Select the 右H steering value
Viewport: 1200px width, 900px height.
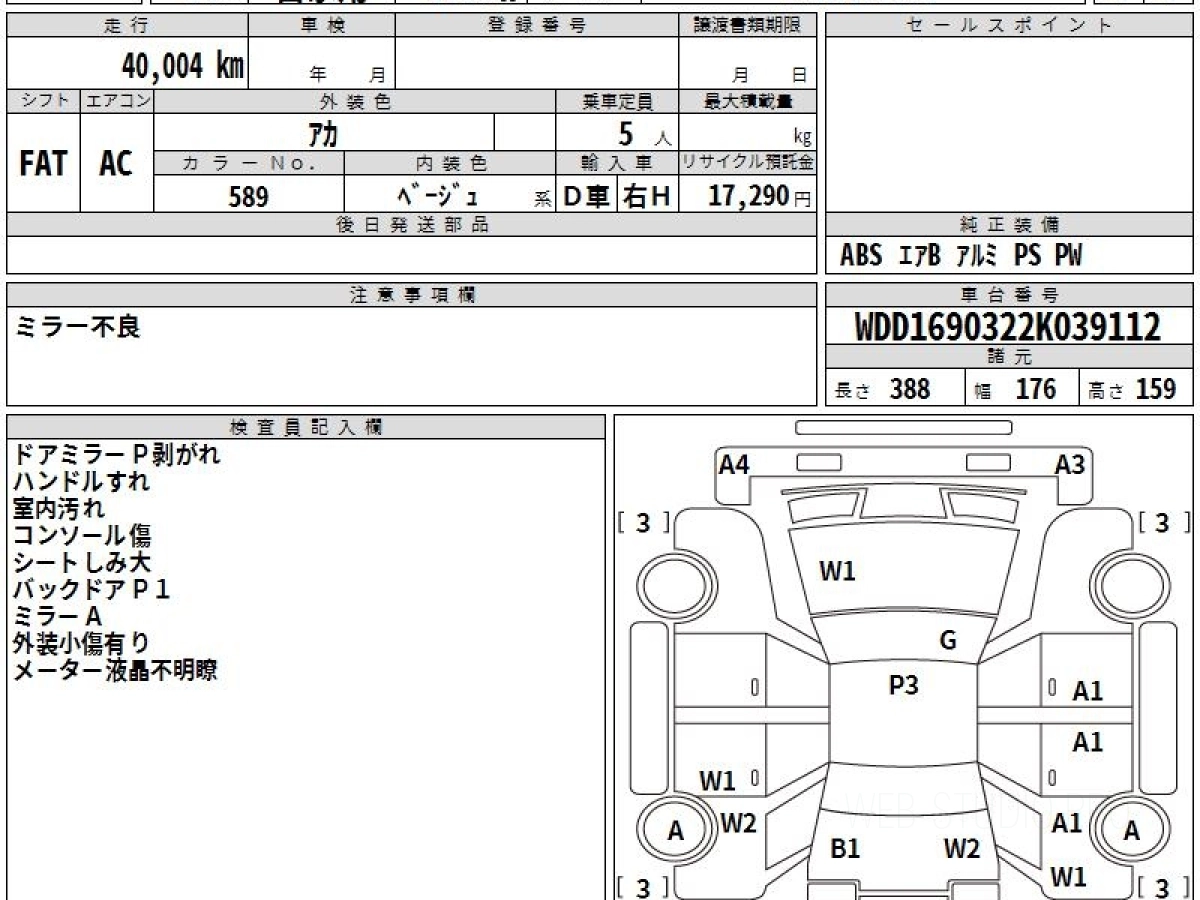coord(647,197)
